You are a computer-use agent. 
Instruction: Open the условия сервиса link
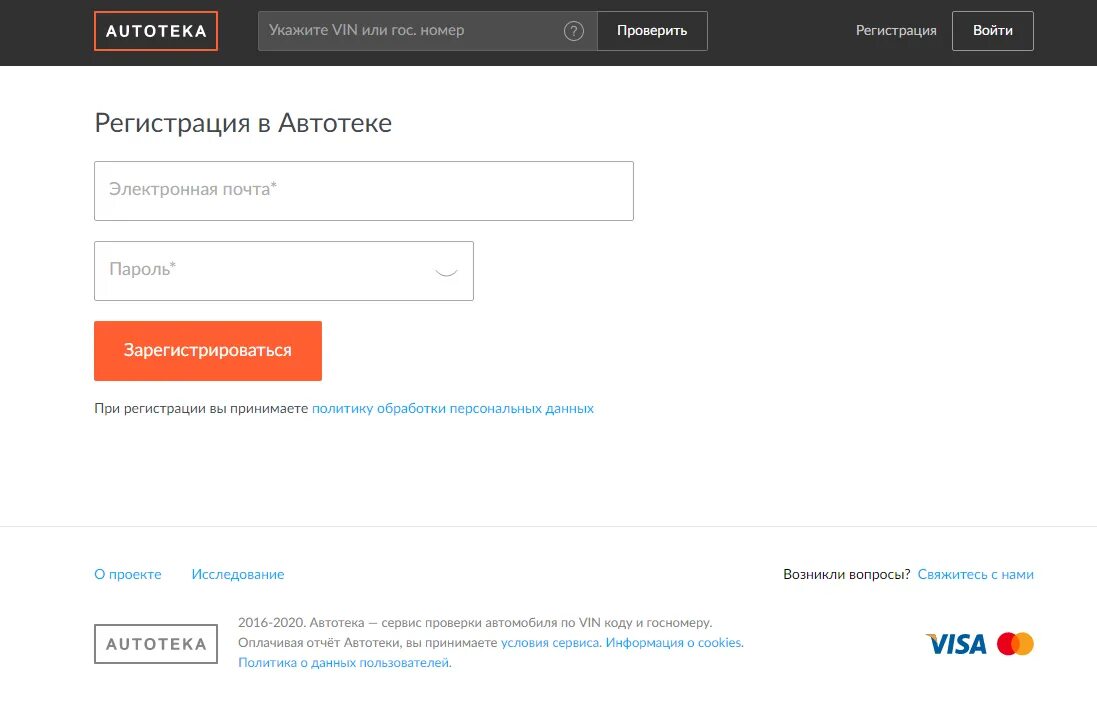(550, 643)
